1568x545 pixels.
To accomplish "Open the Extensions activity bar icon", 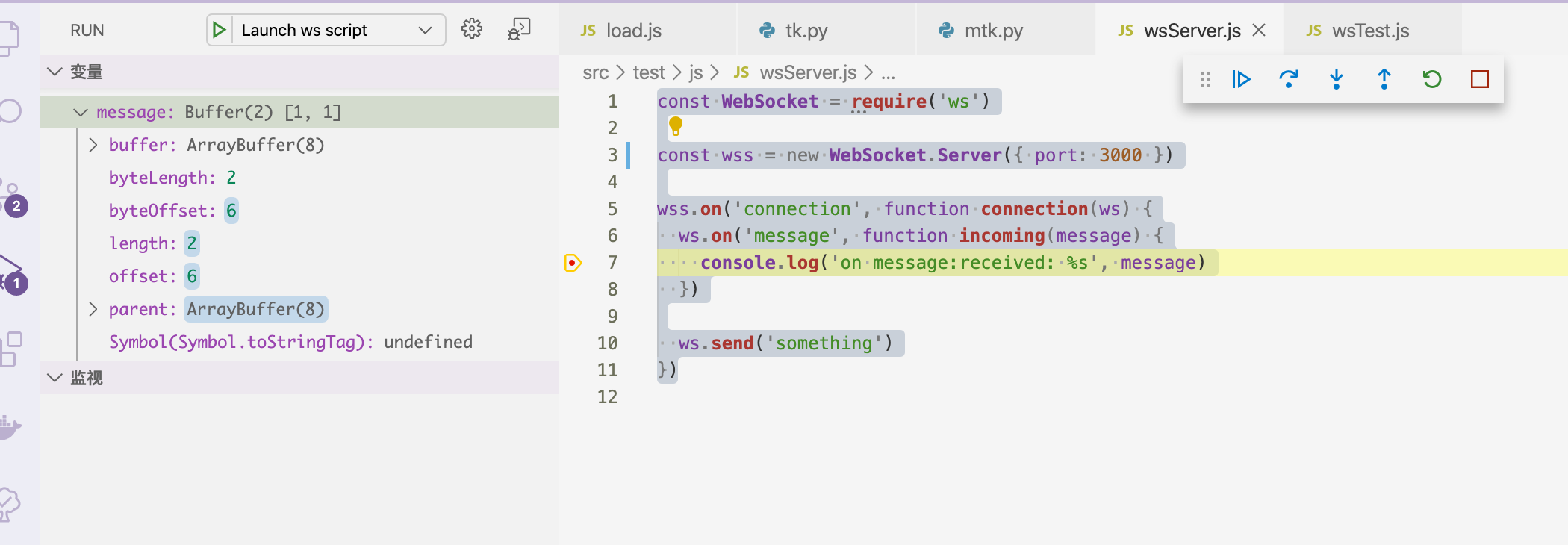I will (x=11, y=349).
